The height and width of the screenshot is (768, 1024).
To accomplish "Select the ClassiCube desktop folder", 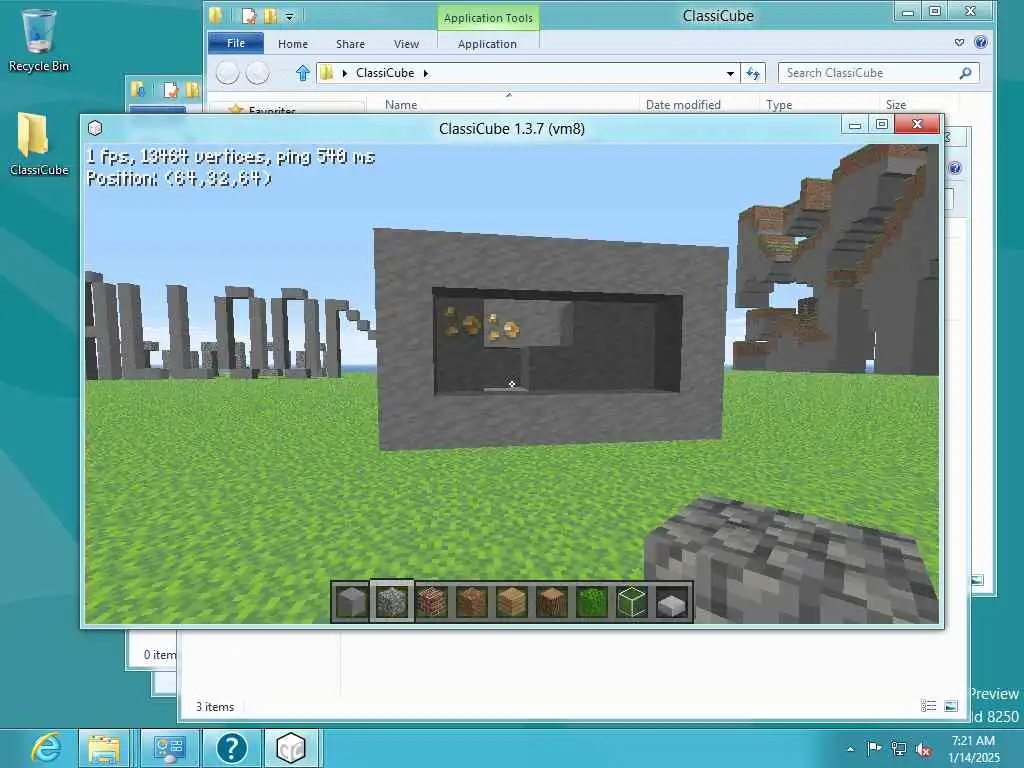I will pos(39,144).
